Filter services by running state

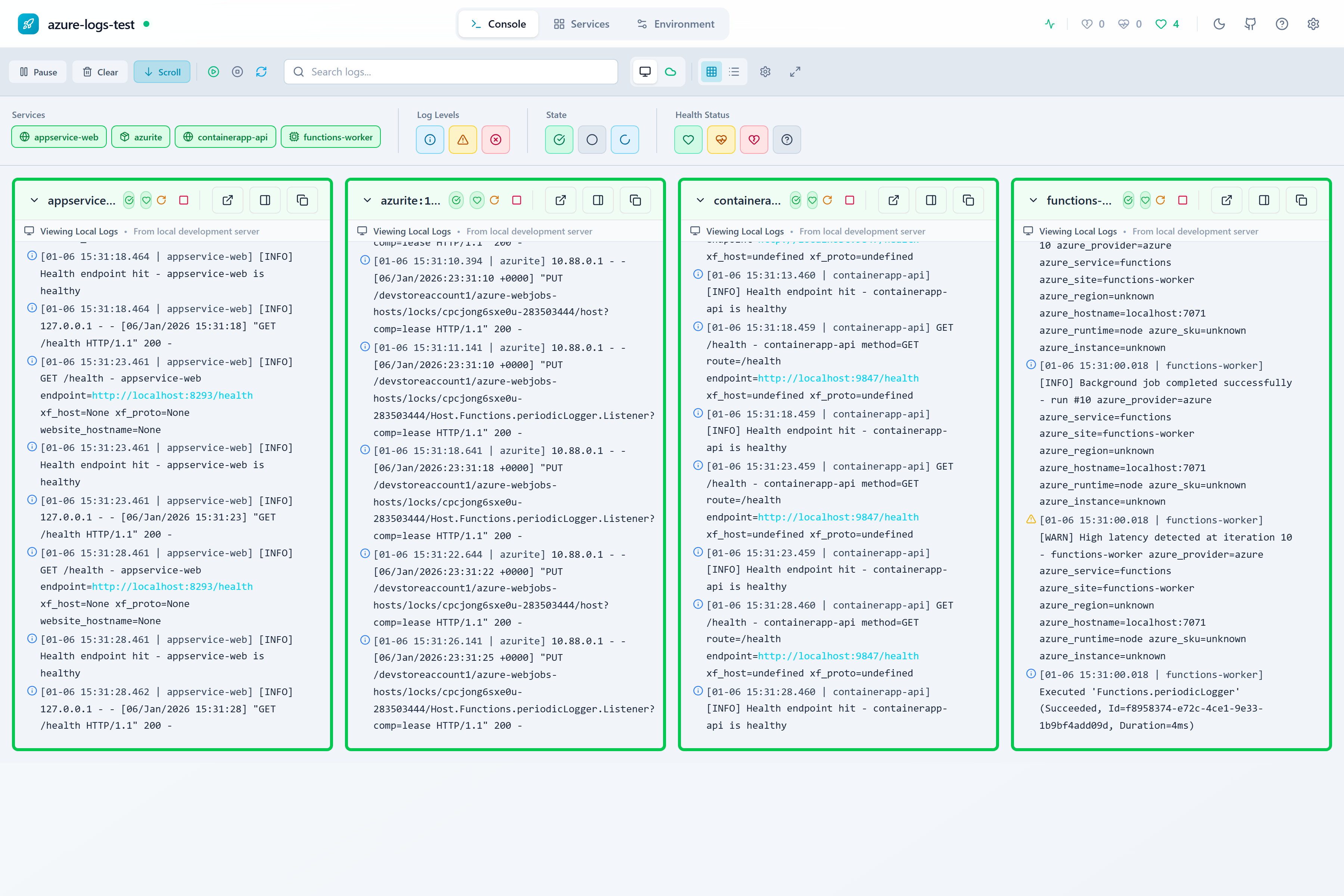click(559, 139)
